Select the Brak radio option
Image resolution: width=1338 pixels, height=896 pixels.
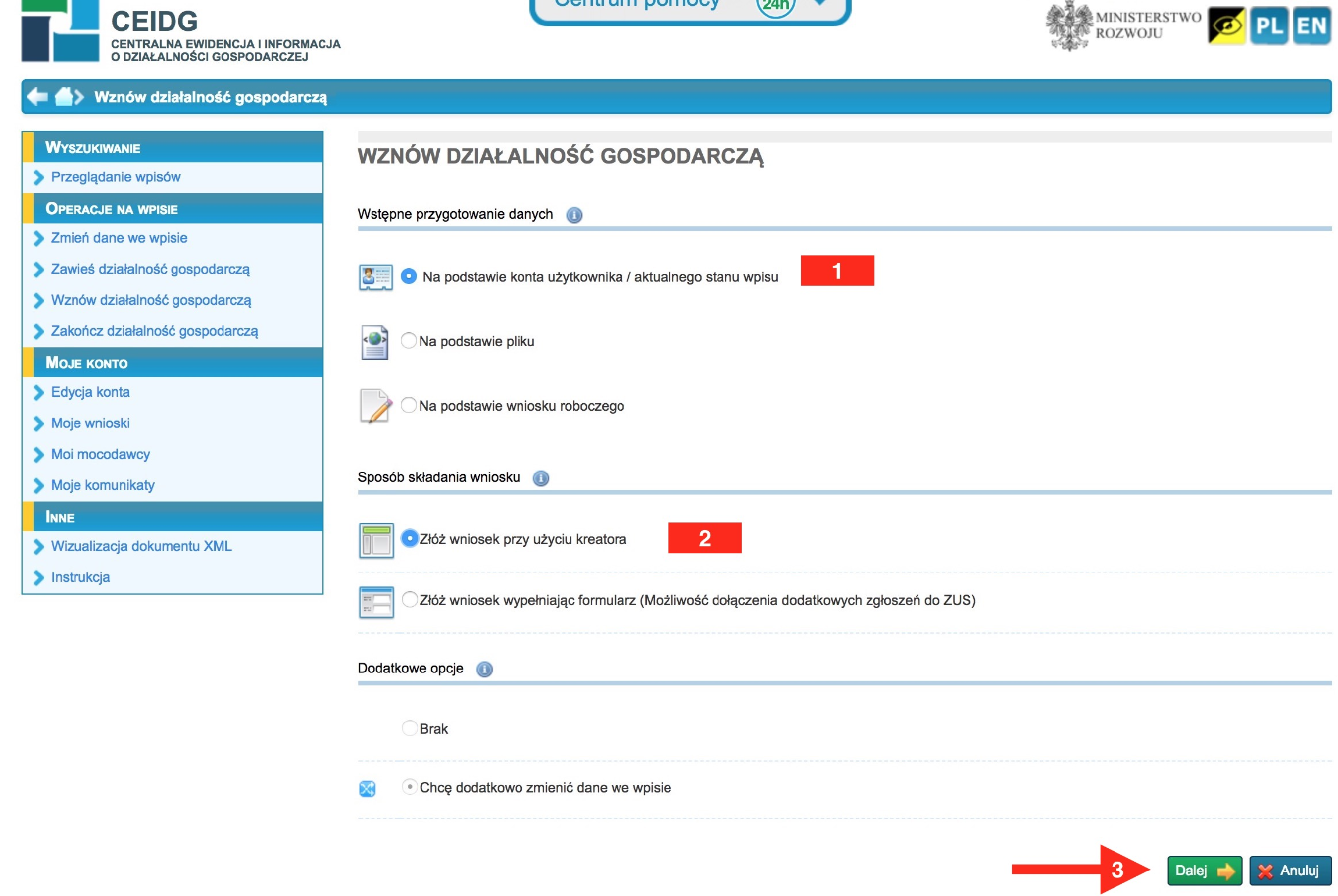[410, 728]
